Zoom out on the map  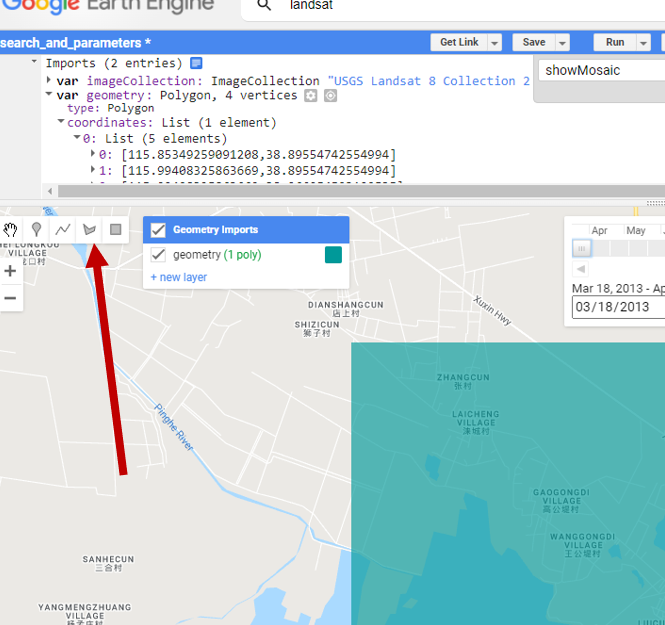click(x=10, y=298)
